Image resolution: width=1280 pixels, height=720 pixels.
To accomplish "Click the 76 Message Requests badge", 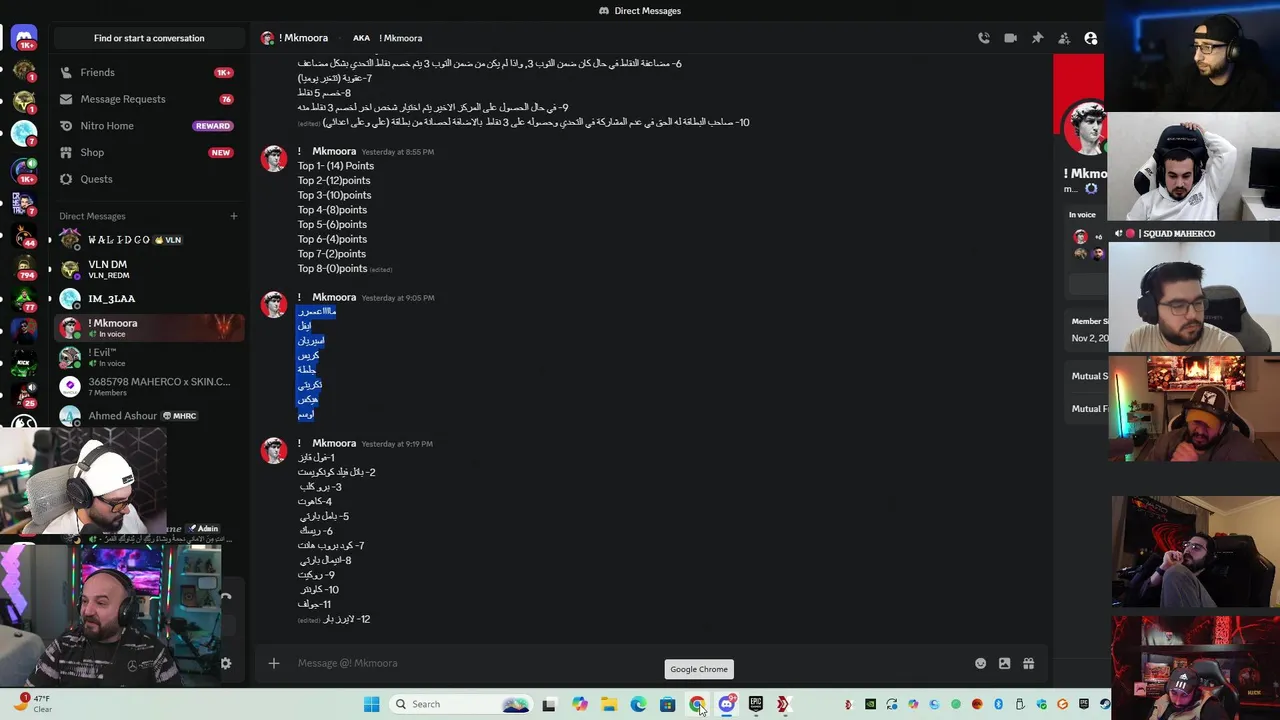I will pyautogui.click(x=226, y=99).
